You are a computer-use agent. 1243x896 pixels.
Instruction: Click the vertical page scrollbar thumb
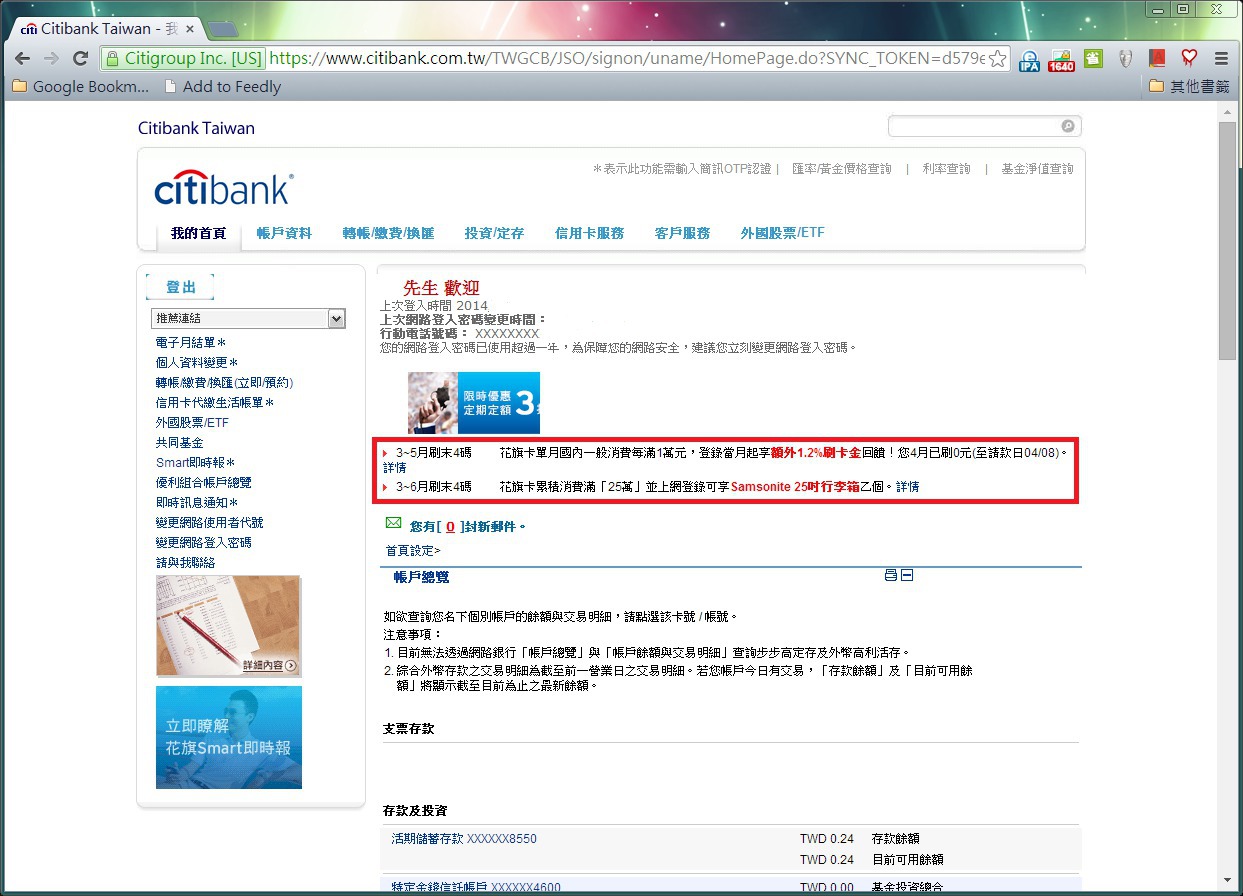pos(1228,240)
